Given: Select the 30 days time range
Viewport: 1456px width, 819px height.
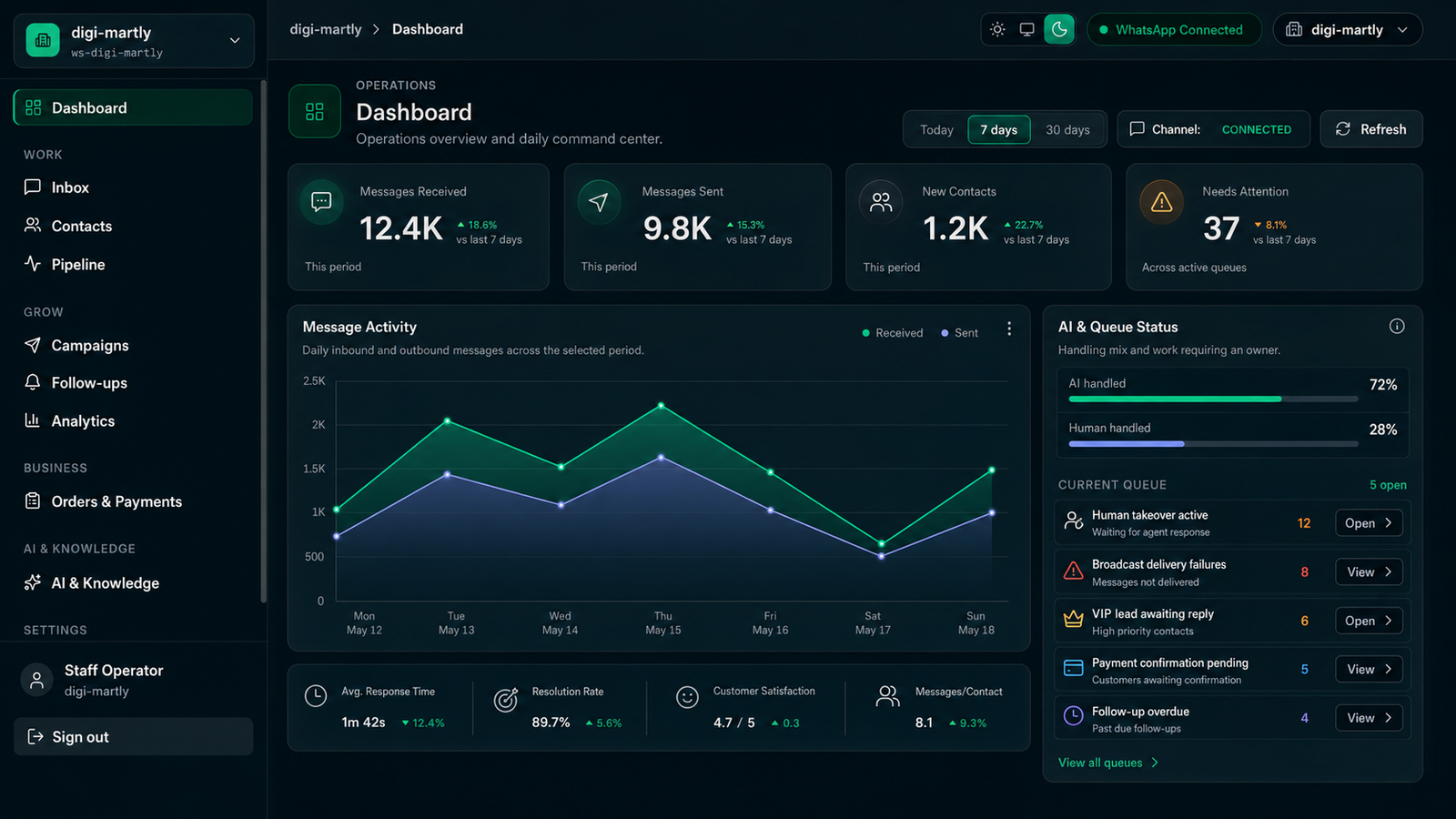Looking at the screenshot, I should (x=1067, y=129).
